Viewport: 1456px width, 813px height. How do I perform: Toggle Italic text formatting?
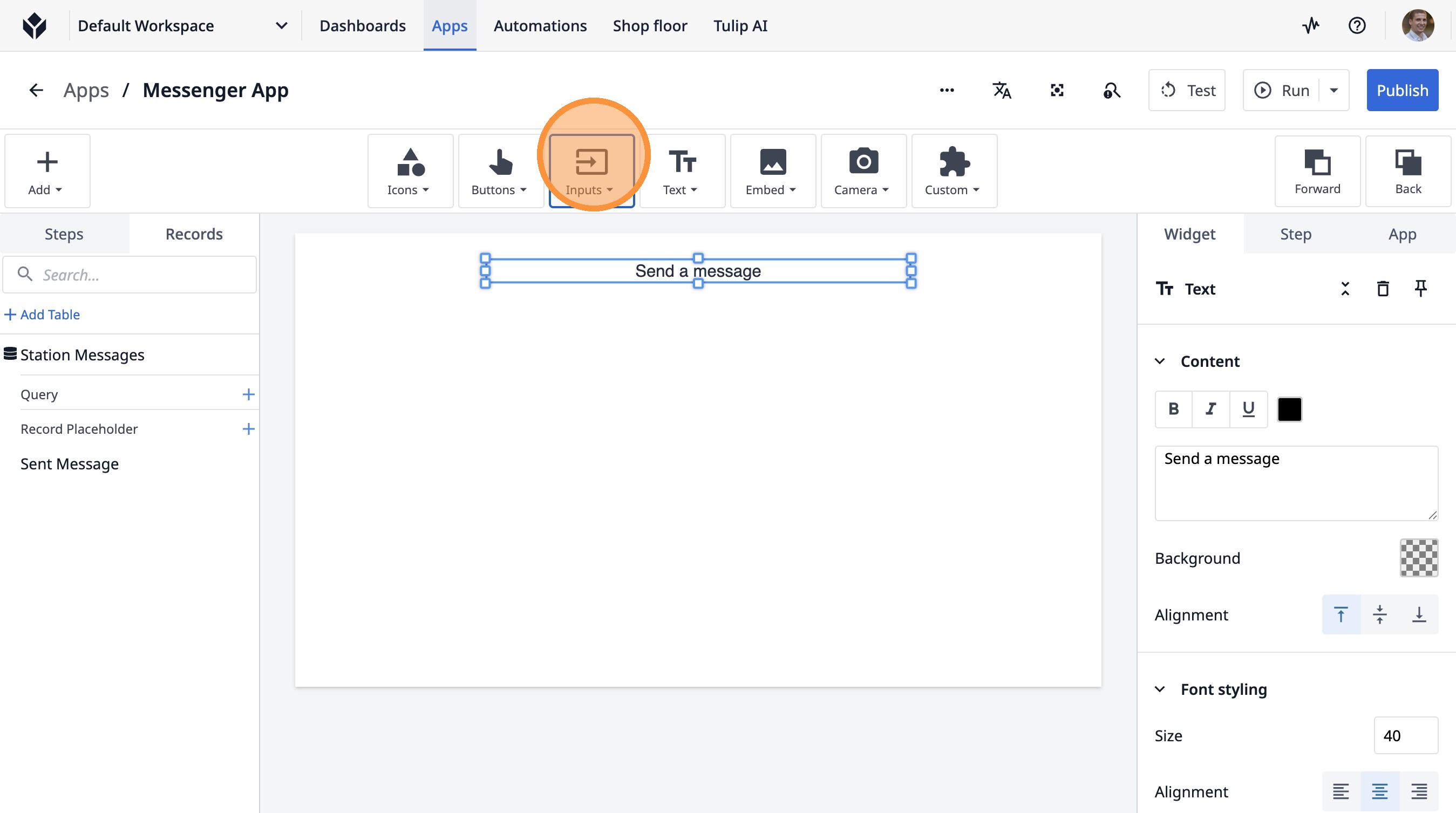coord(1210,409)
